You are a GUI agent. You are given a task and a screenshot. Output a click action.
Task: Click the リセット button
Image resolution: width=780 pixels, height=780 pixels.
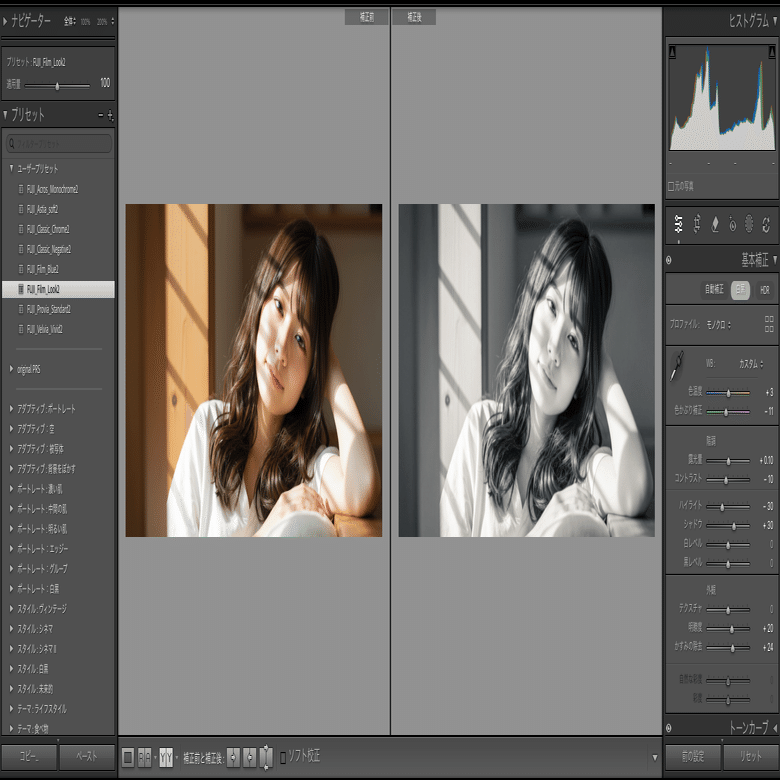click(750, 757)
